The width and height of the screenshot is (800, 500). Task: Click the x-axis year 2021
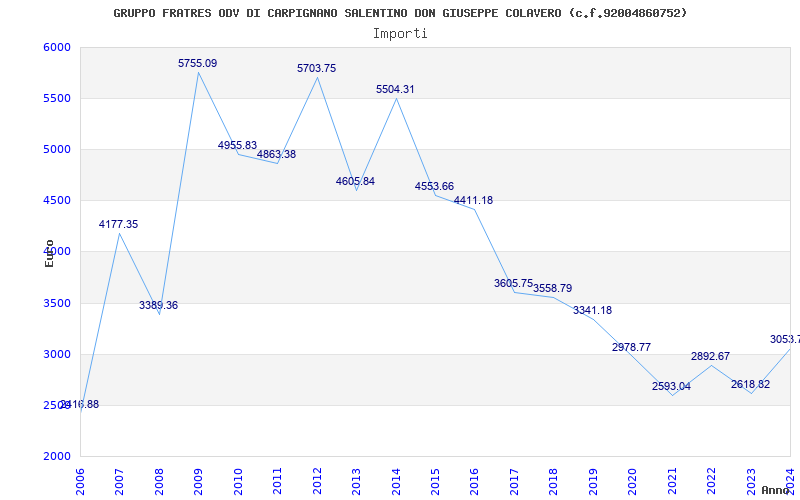(672, 481)
